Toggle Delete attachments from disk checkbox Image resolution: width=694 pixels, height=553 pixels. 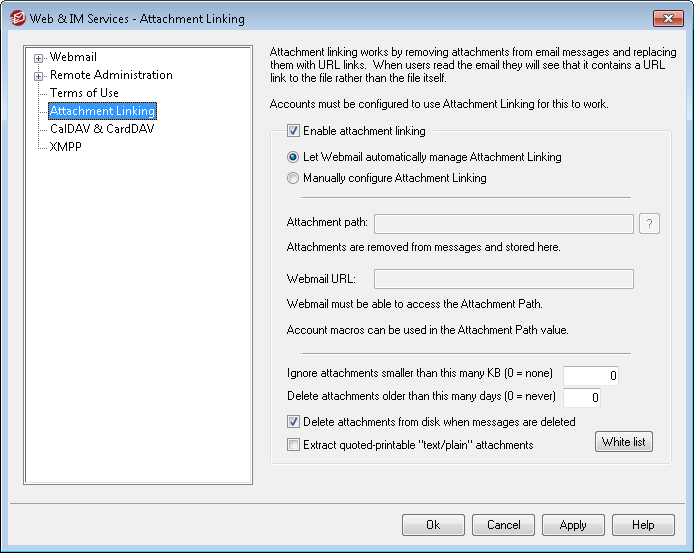click(x=293, y=422)
